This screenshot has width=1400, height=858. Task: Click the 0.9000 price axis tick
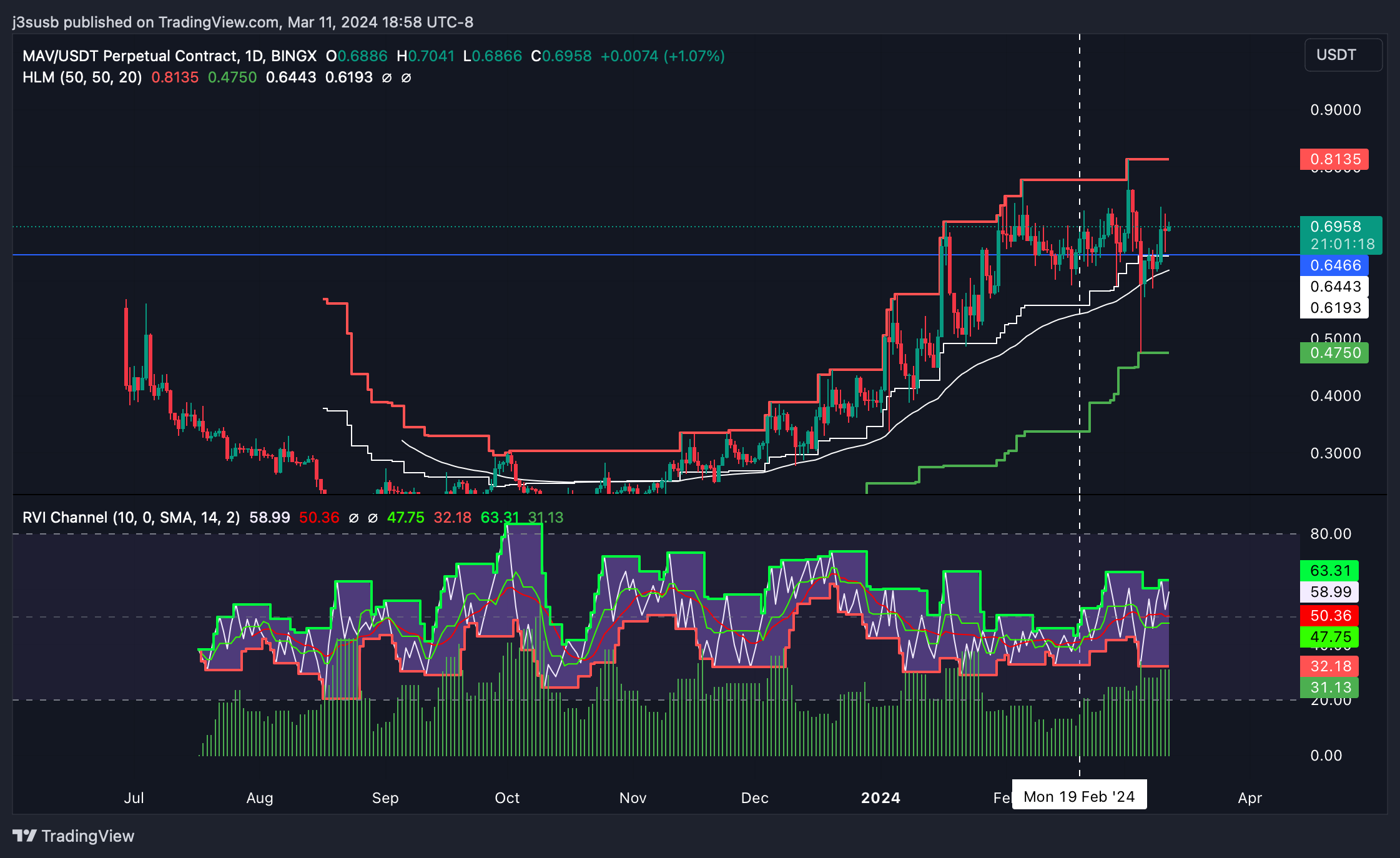coord(1336,110)
